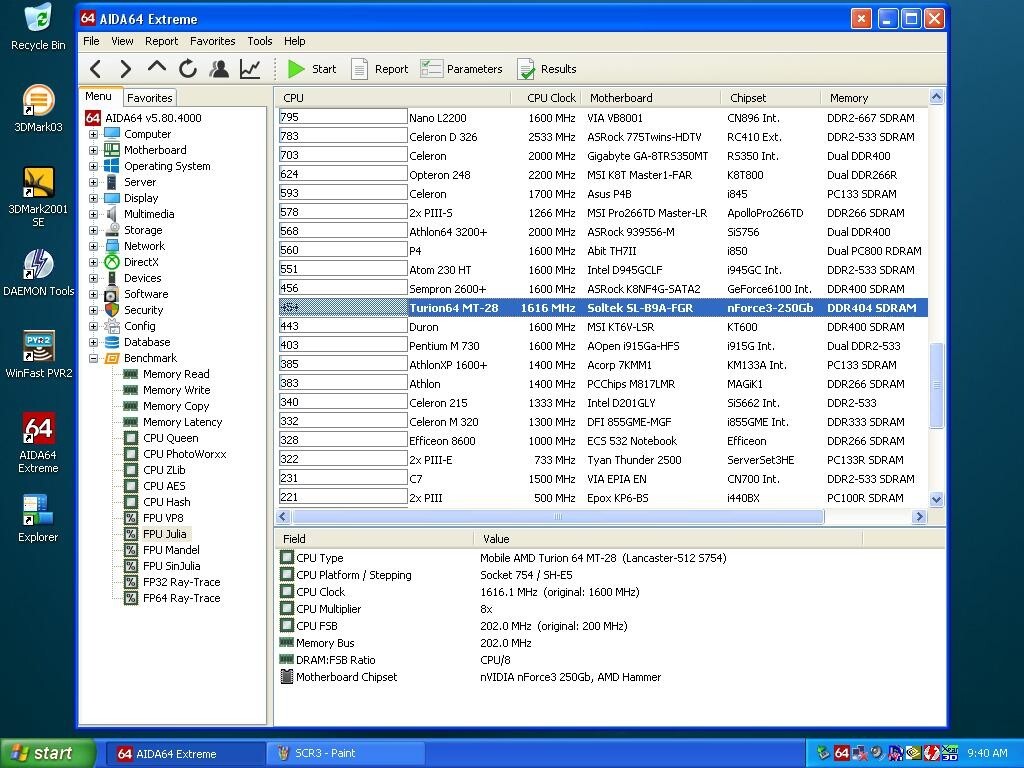This screenshot has width=1024, height=768.
Task: Sort by the CPU Clock column header
Action: [546, 98]
